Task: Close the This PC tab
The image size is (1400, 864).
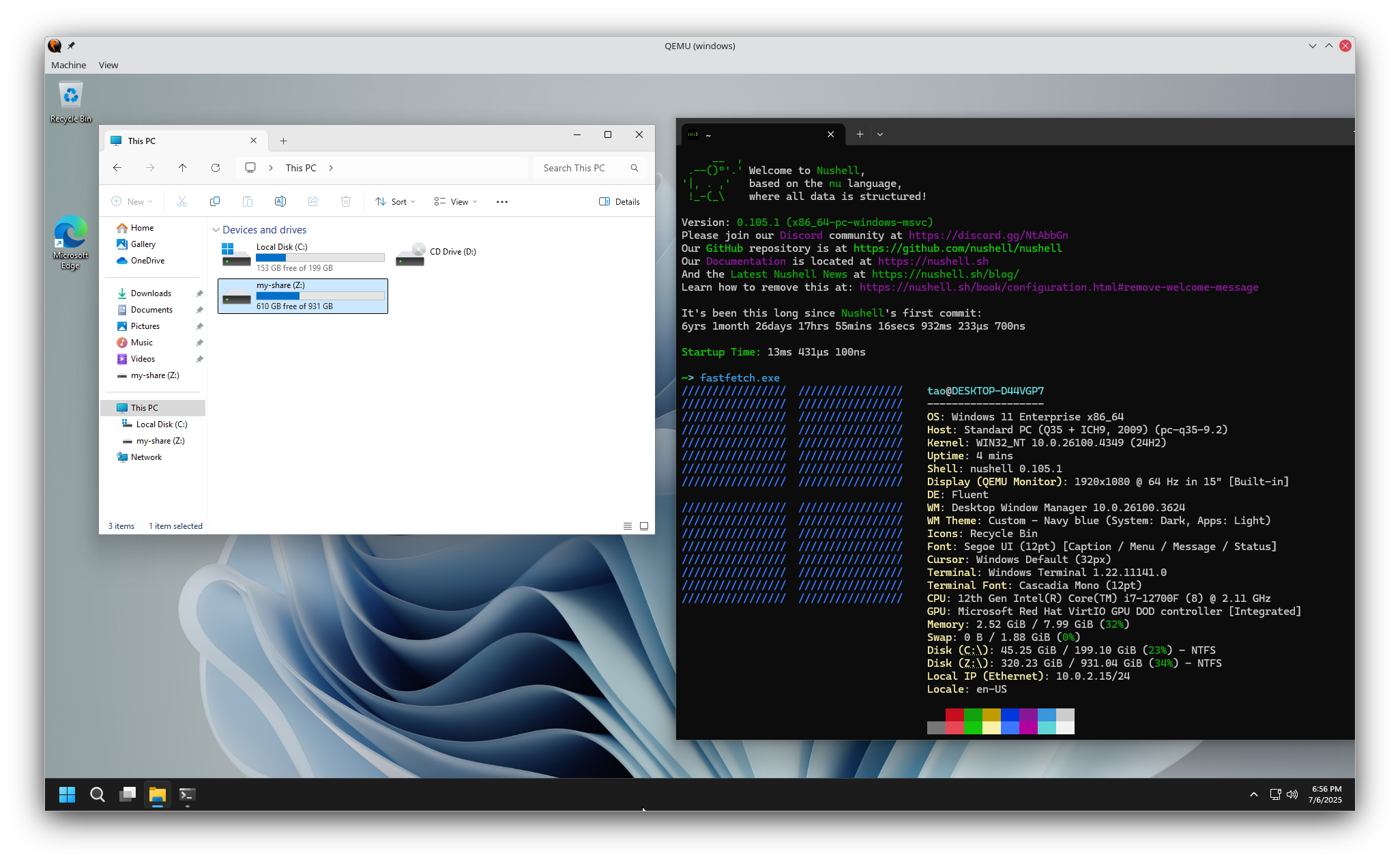Action: tap(254, 141)
